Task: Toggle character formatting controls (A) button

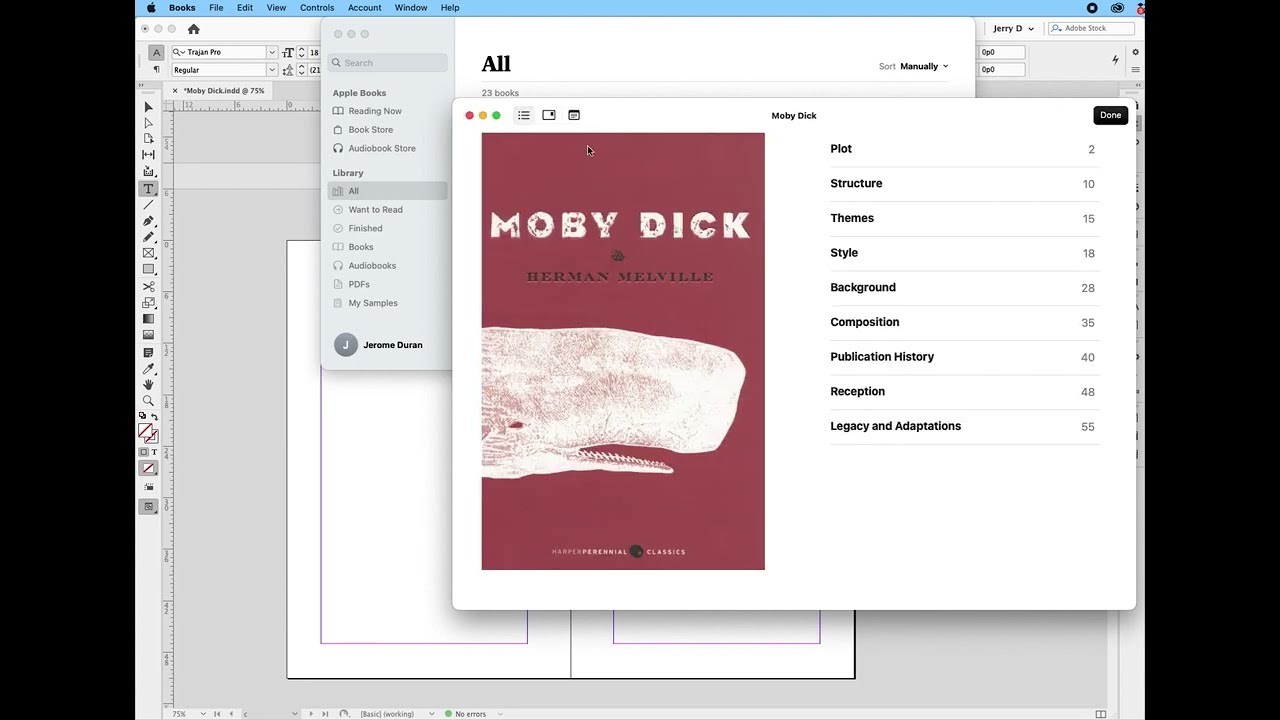Action: point(156,52)
